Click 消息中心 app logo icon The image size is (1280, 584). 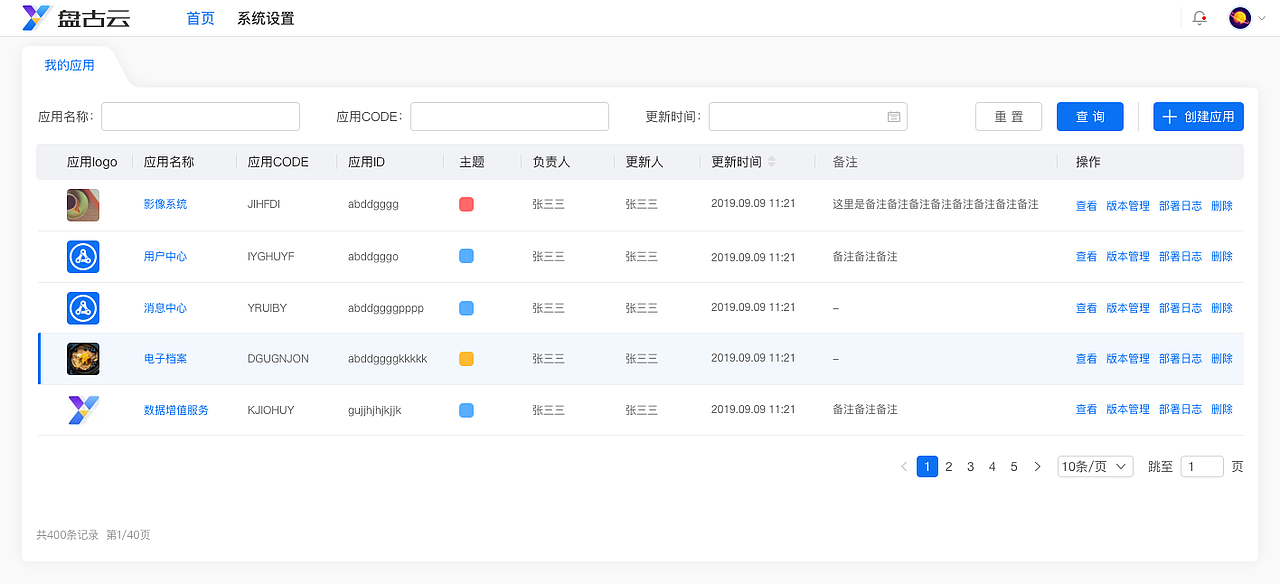point(83,308)
